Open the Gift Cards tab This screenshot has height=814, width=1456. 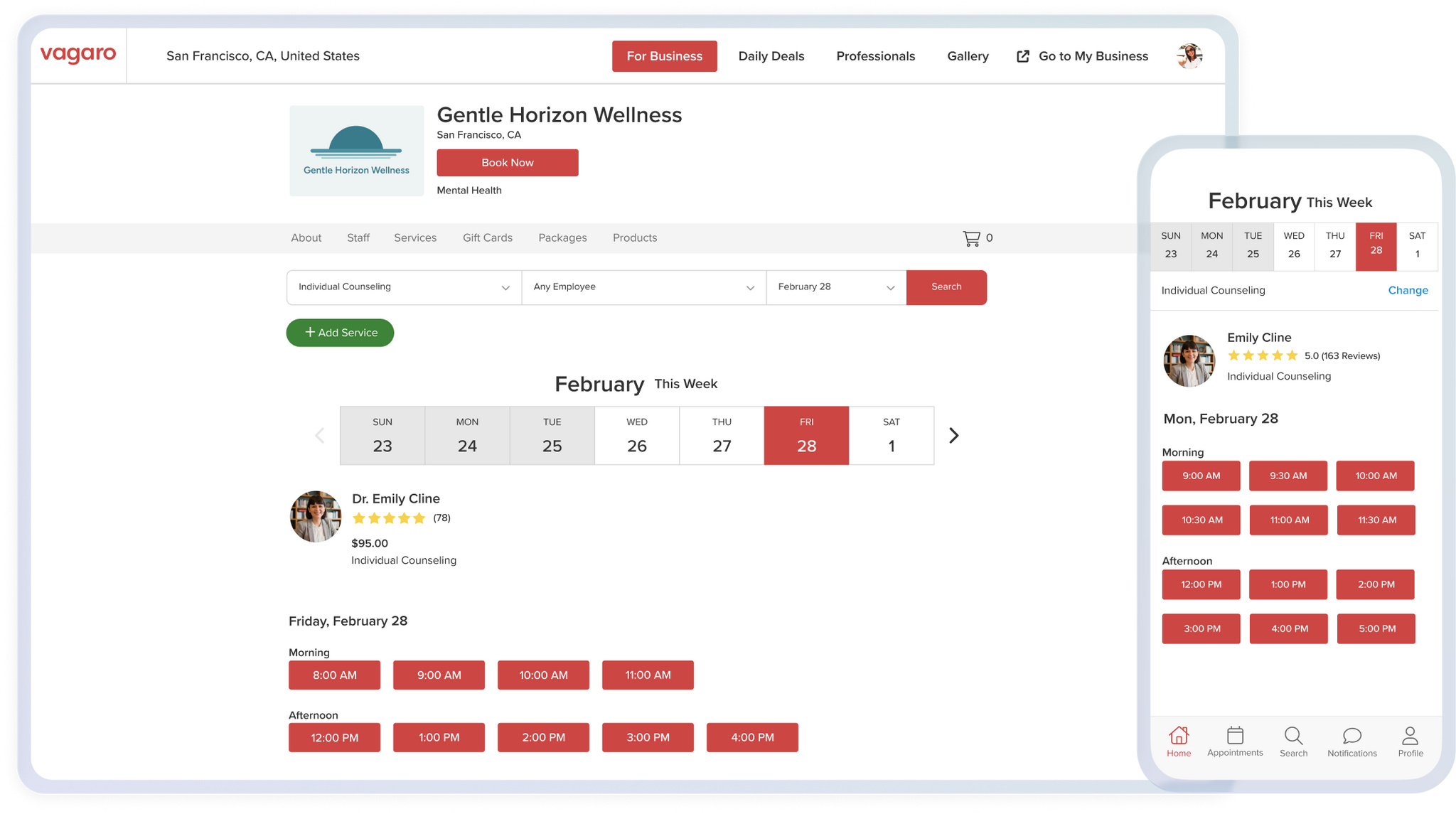(488, 238)
